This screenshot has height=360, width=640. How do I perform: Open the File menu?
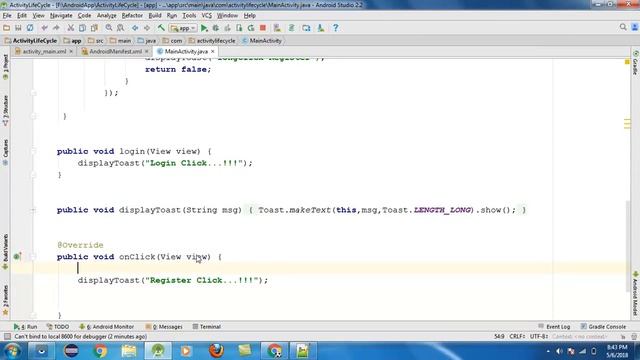7,16
